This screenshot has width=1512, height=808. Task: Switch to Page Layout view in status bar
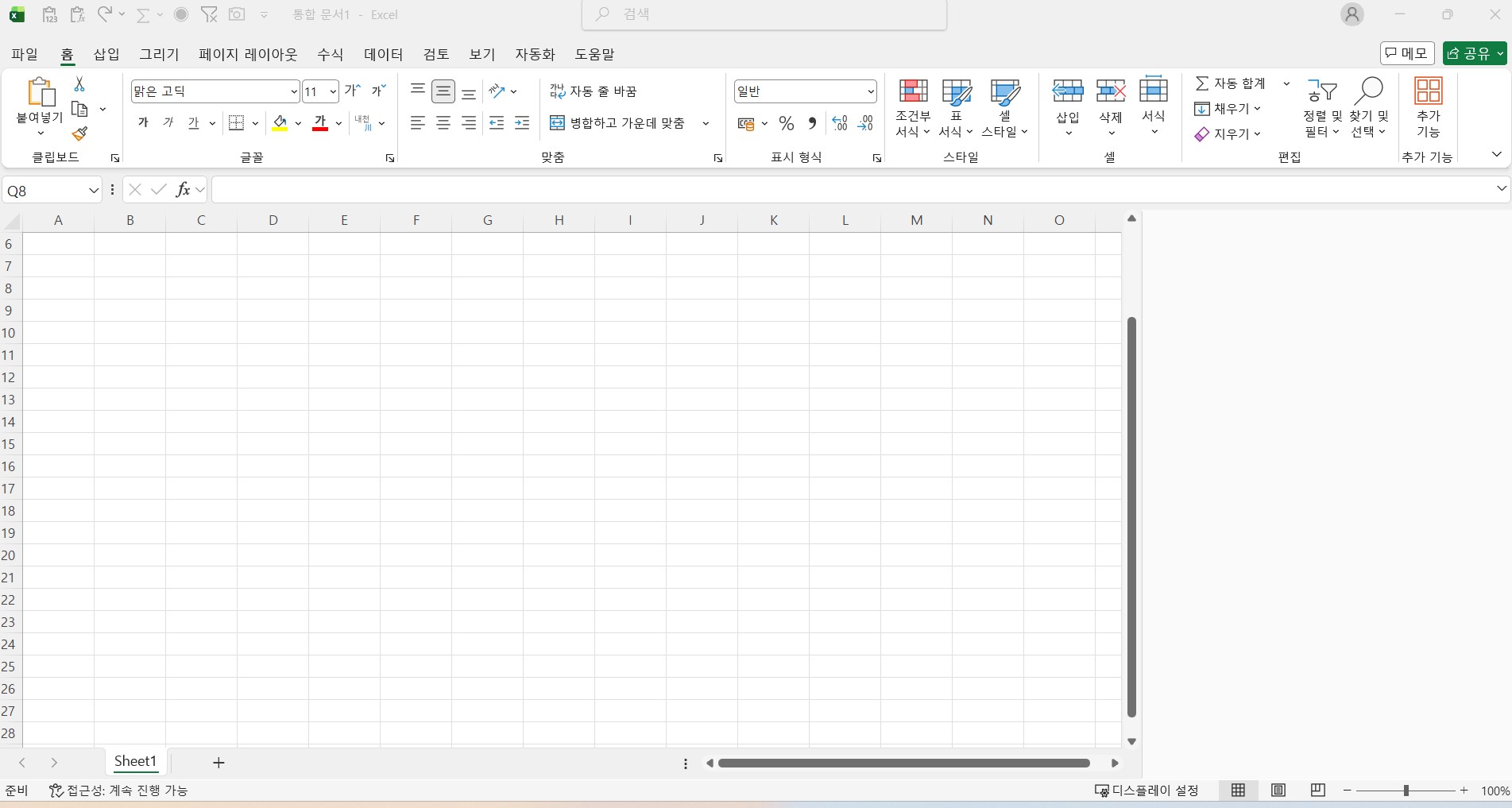point(1278,791)
